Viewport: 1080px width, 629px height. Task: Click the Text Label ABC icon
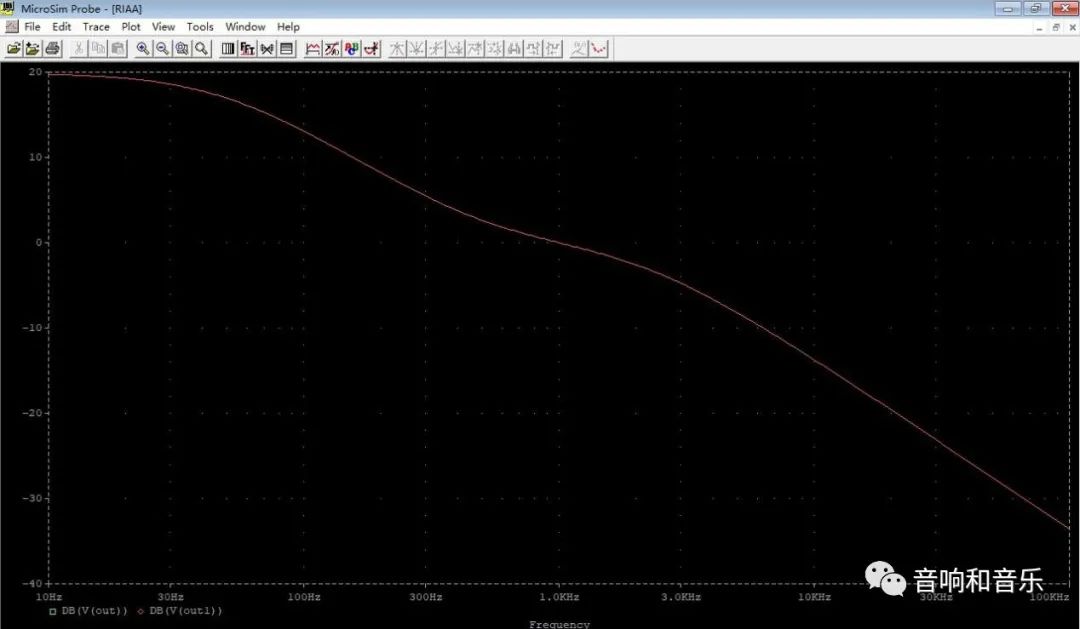[x=352, y=48]
